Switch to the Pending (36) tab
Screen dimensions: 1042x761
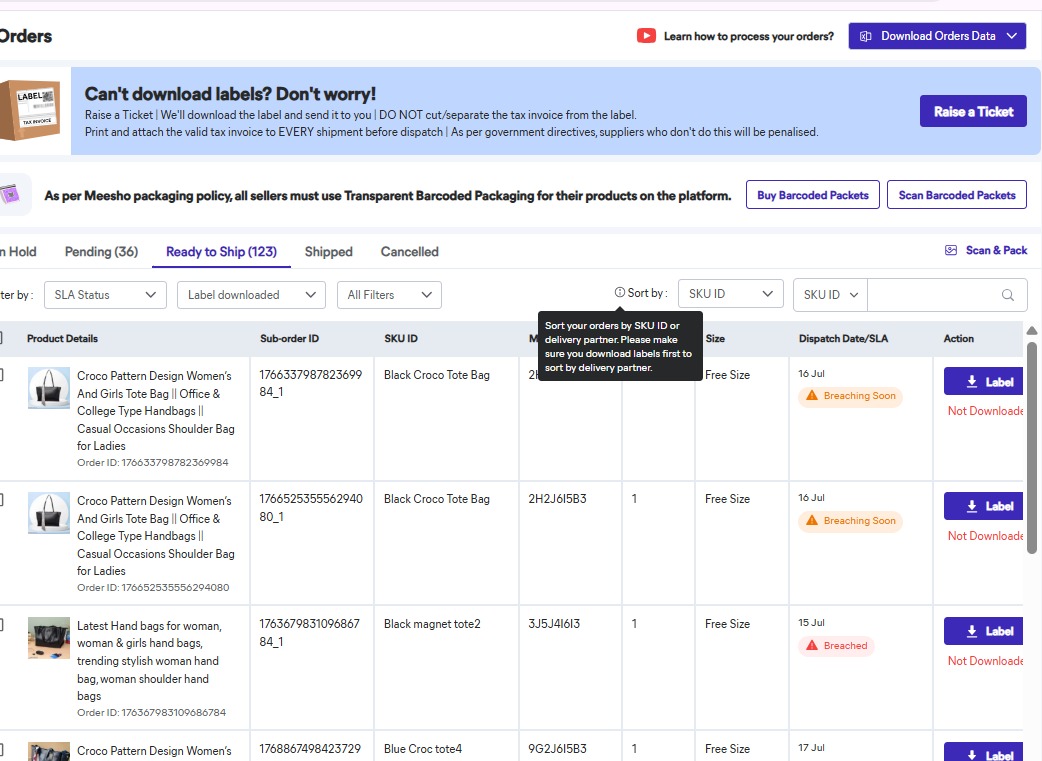point(101,252)
